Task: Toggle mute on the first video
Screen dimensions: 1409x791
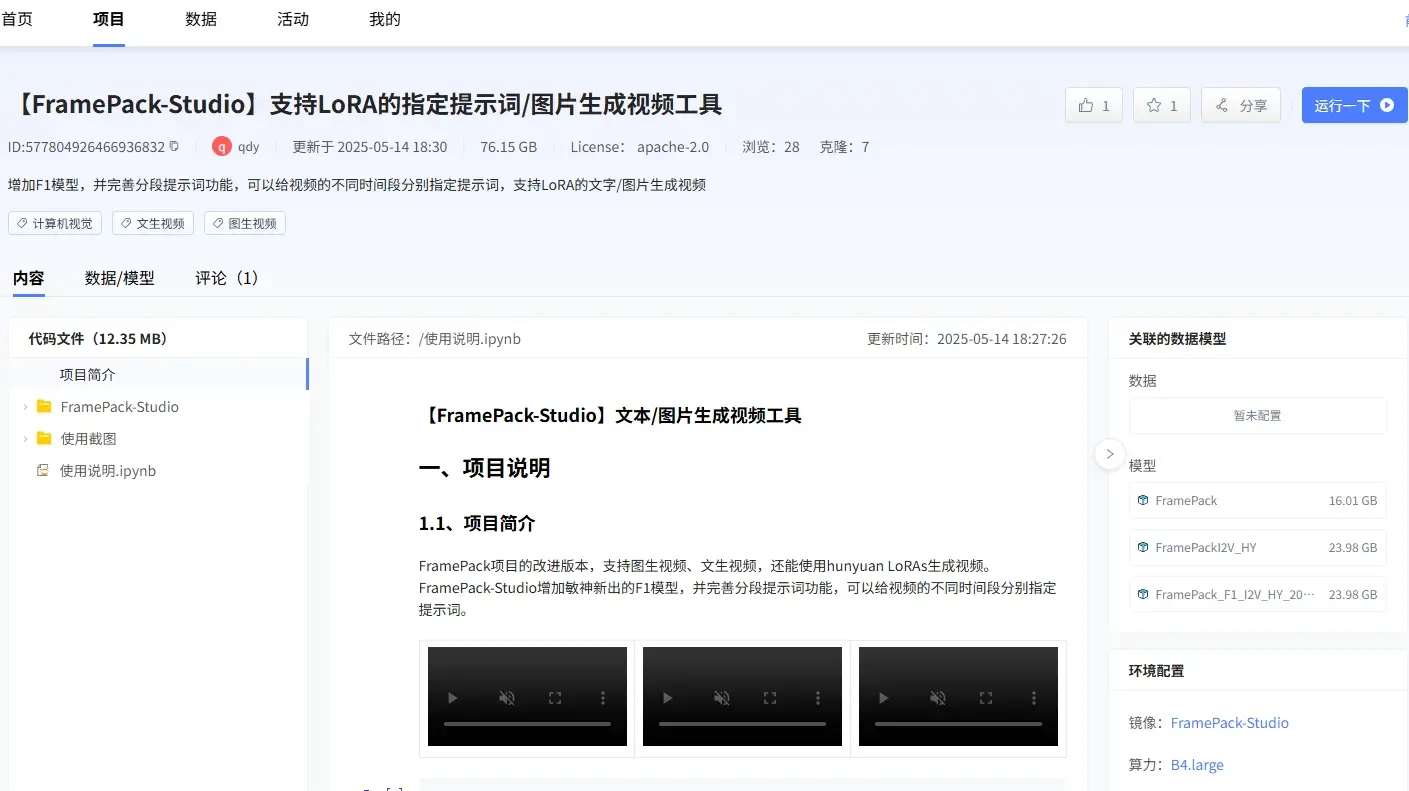Action: 507,698
